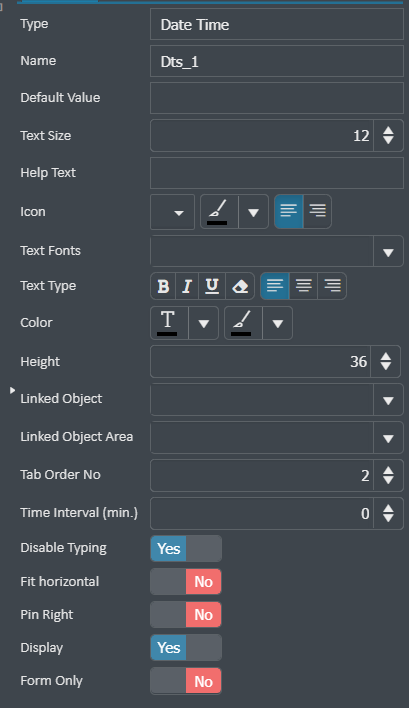This screenshot has width=409, height=708.
Task: Click the eraser clear-formatting icon
Action: [x=240, y=286]
